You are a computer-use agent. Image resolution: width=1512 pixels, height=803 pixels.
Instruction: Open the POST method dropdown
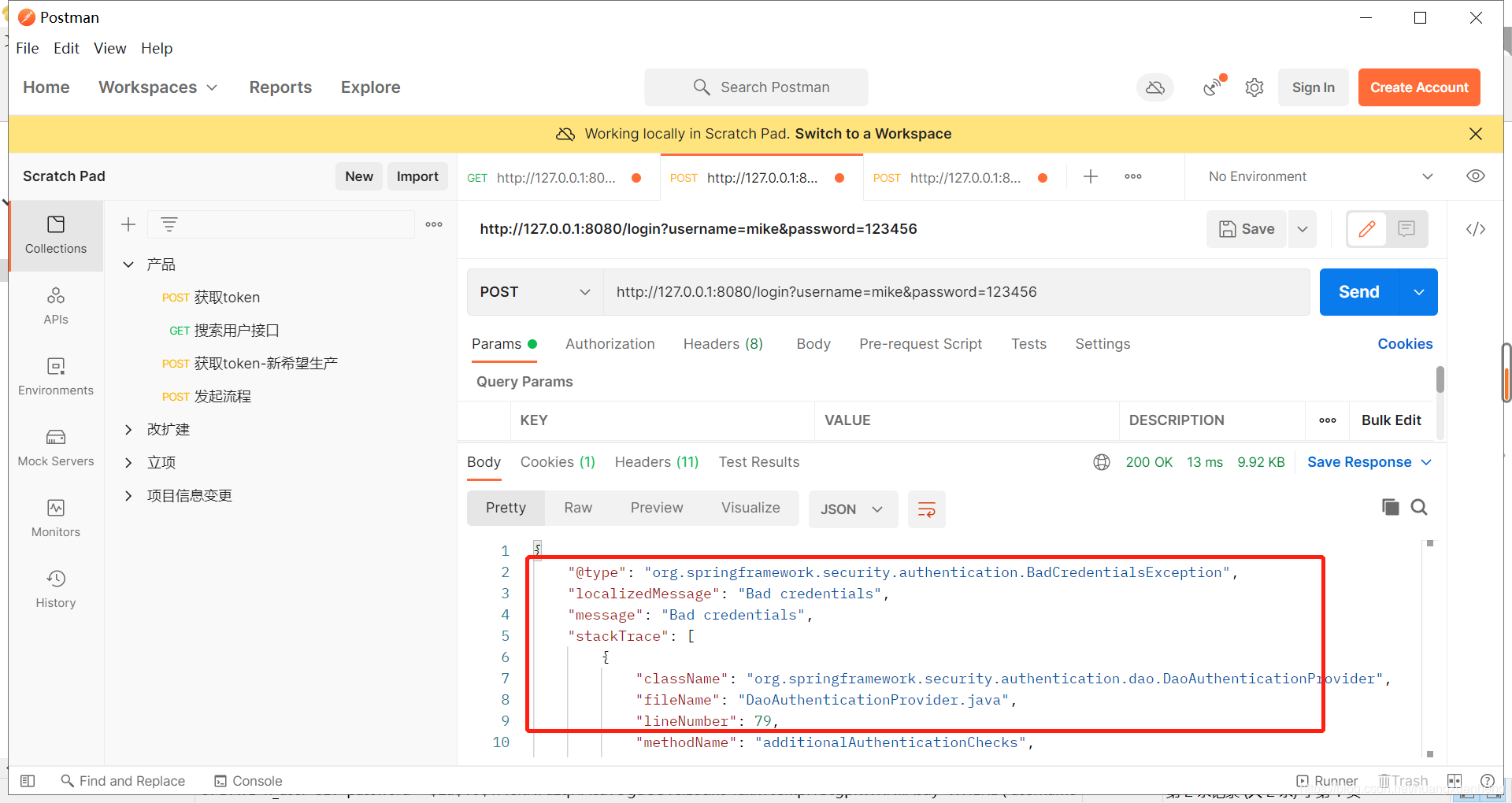535,292
